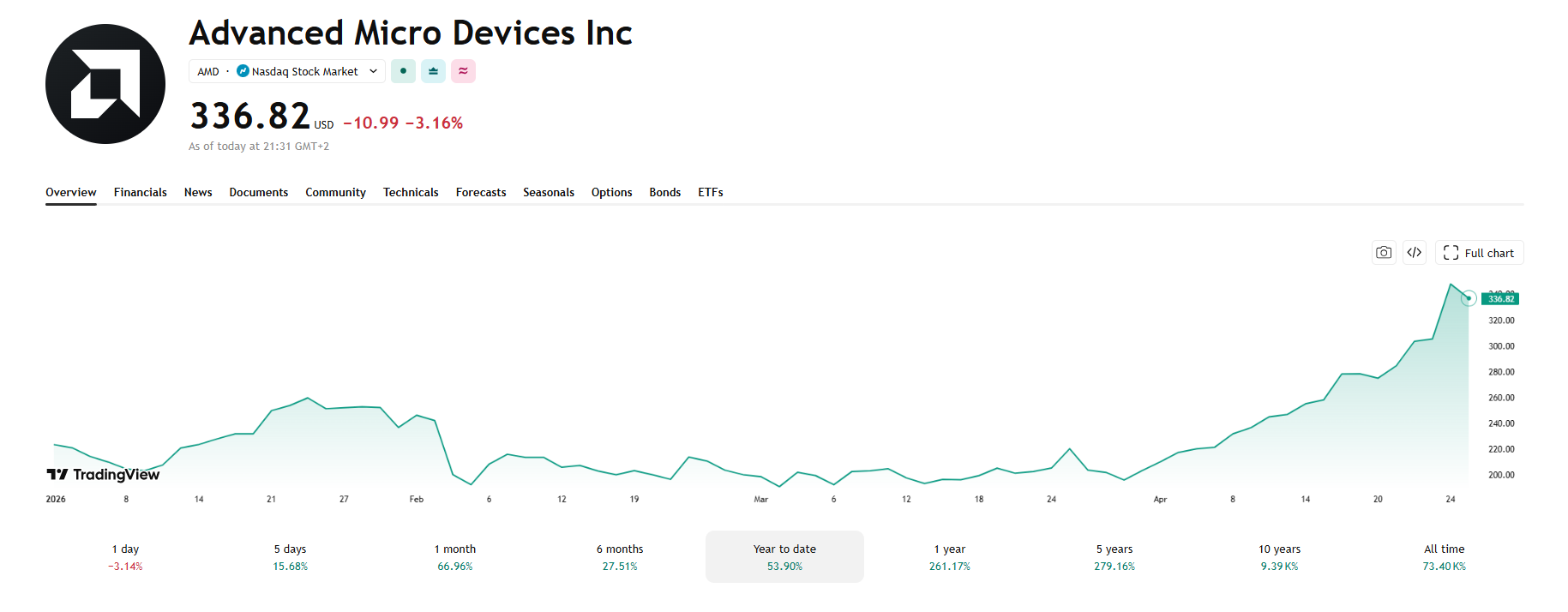1568x612 pixels.
Task: Click the Advanced Micro Devices Inc title
Action: (411, 33)
